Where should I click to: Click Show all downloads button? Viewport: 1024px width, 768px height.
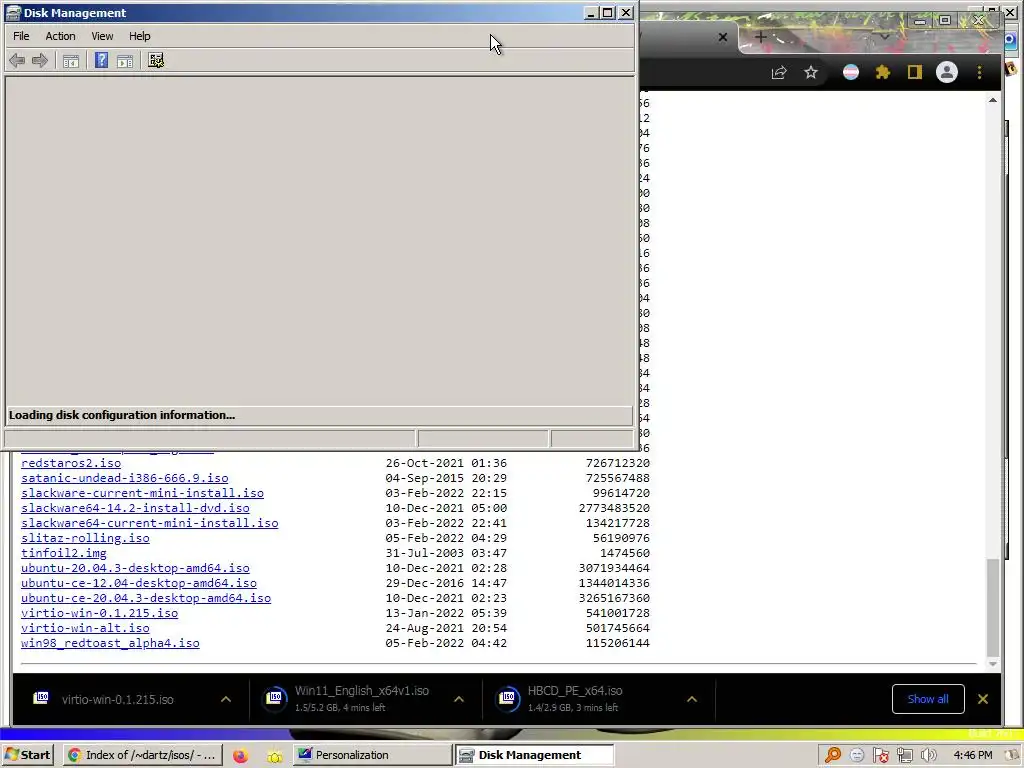coord(928,699)
